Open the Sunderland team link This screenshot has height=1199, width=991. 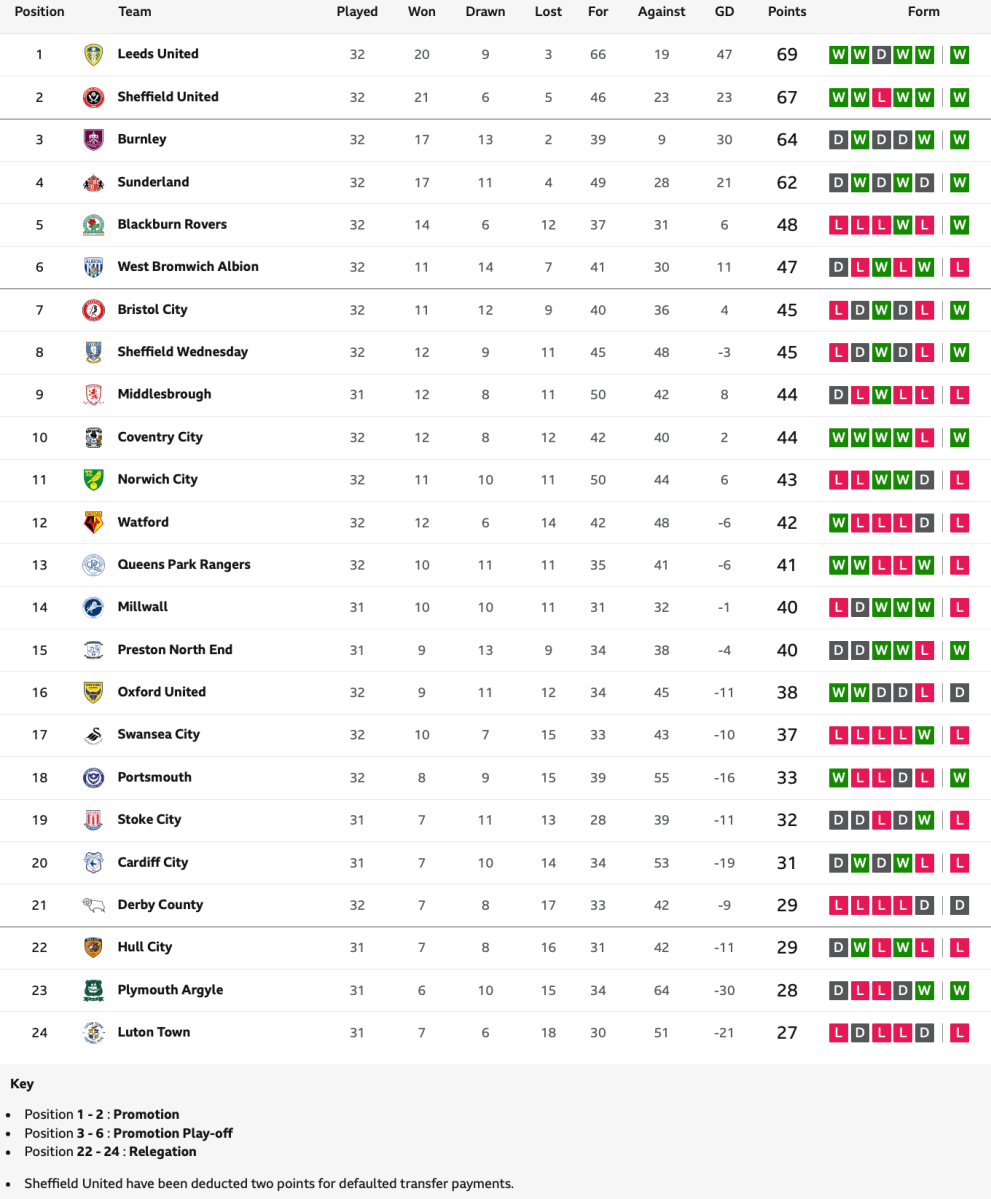click(x=153, y=182)
